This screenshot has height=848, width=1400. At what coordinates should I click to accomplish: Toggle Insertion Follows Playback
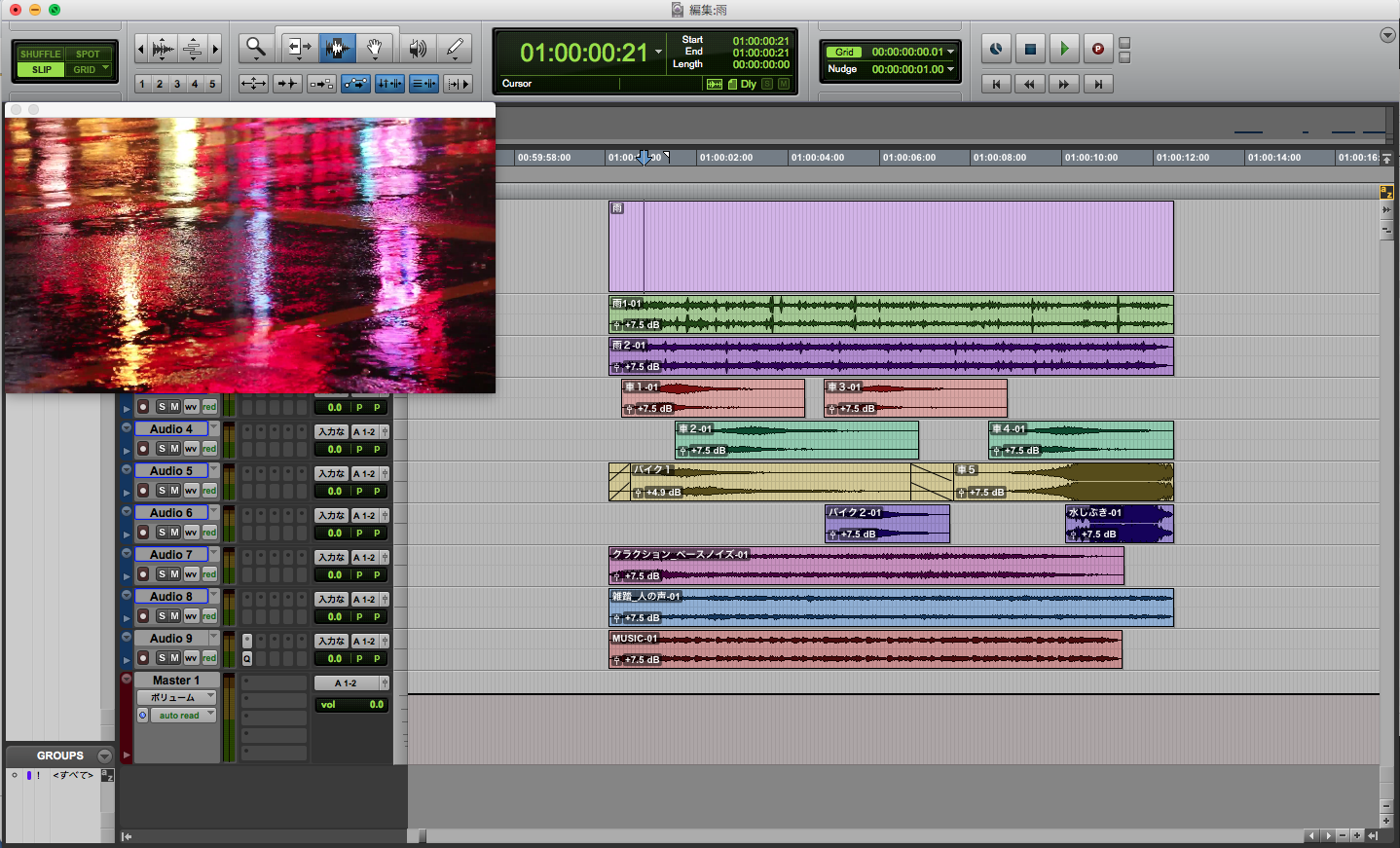pyautogui.click(x=458, y=84)
